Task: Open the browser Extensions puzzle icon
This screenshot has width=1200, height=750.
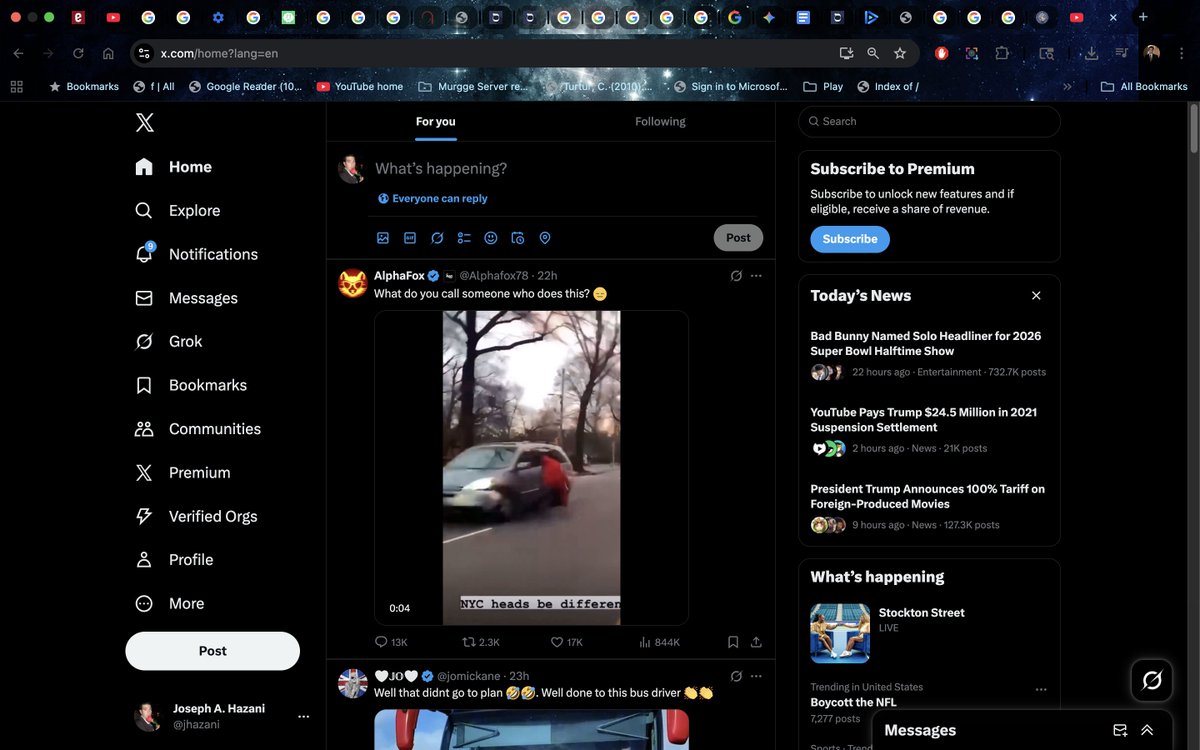Action: click(1003, 53)
